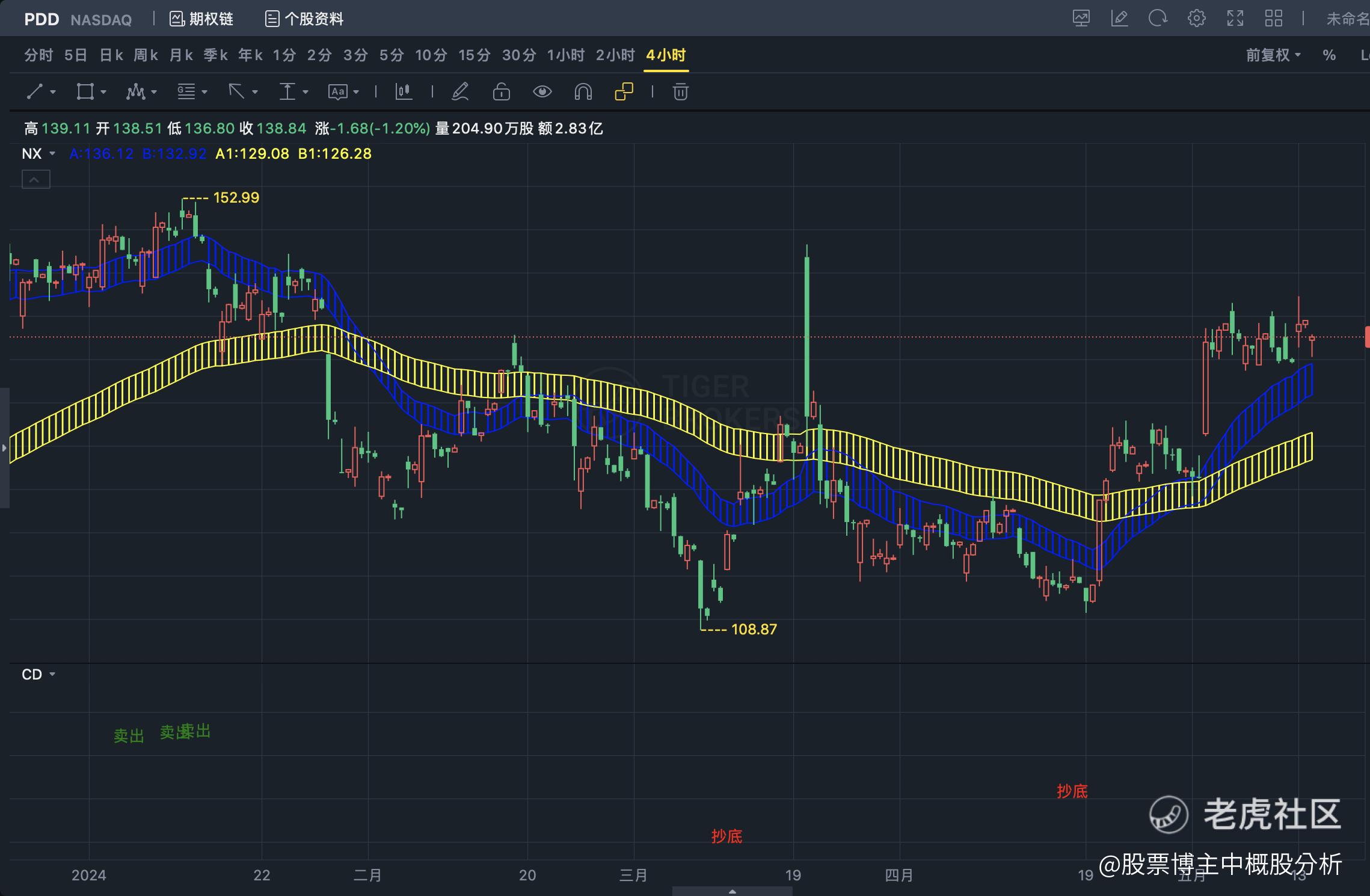
Task: Open the 期权链 options chain
Action: point(201,19)
